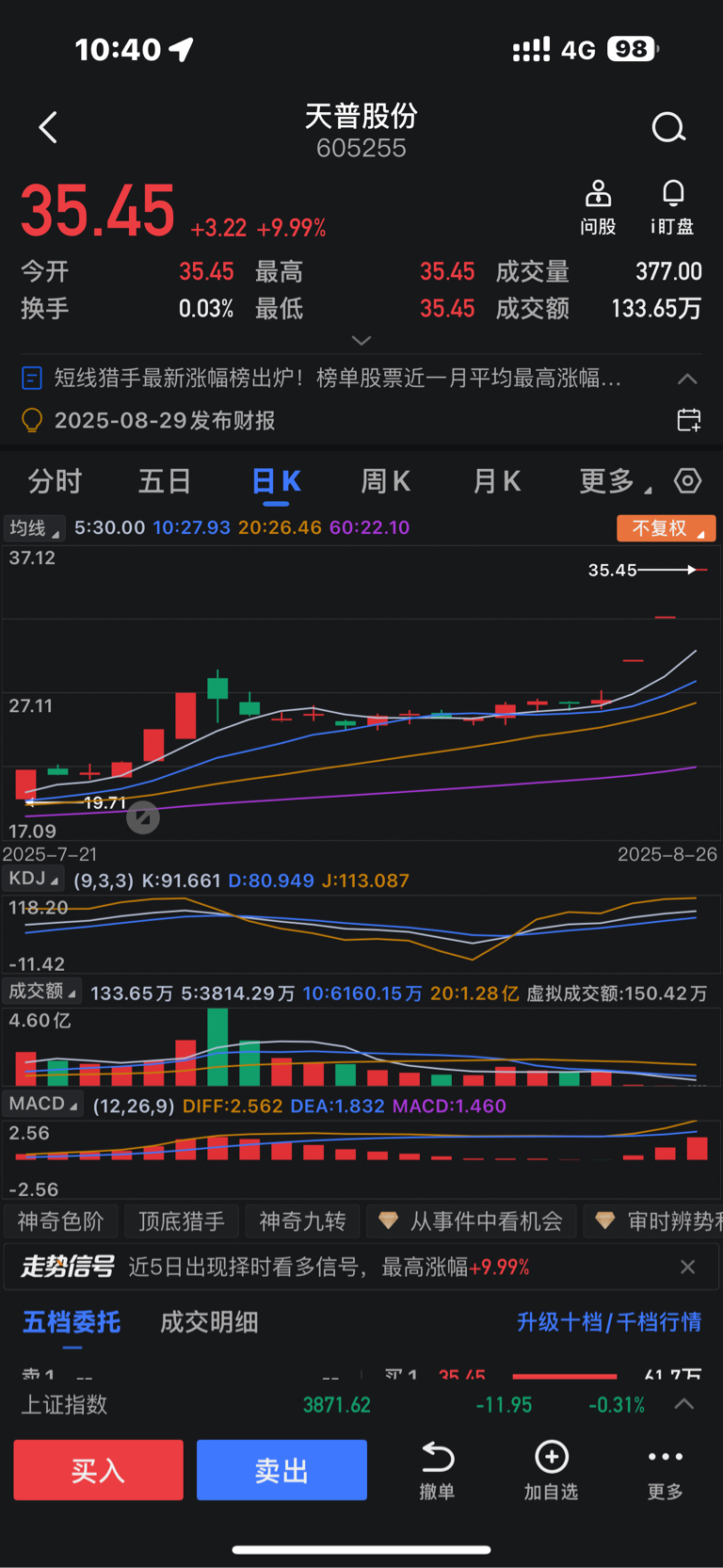The width and height of the screenshot is (723, 1568).
Task: Switch to the 月K tab
Action: tap(496, 481)
